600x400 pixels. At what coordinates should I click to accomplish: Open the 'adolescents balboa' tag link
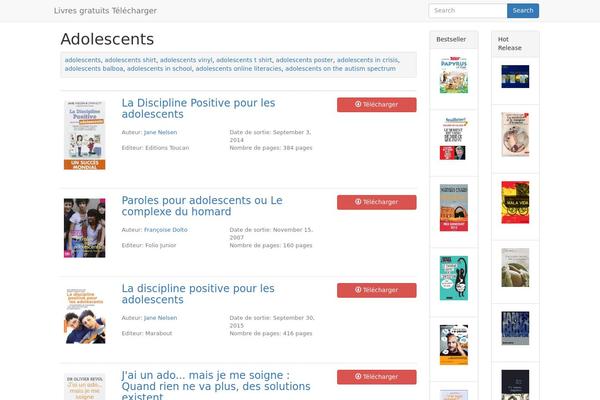point(94,69)
